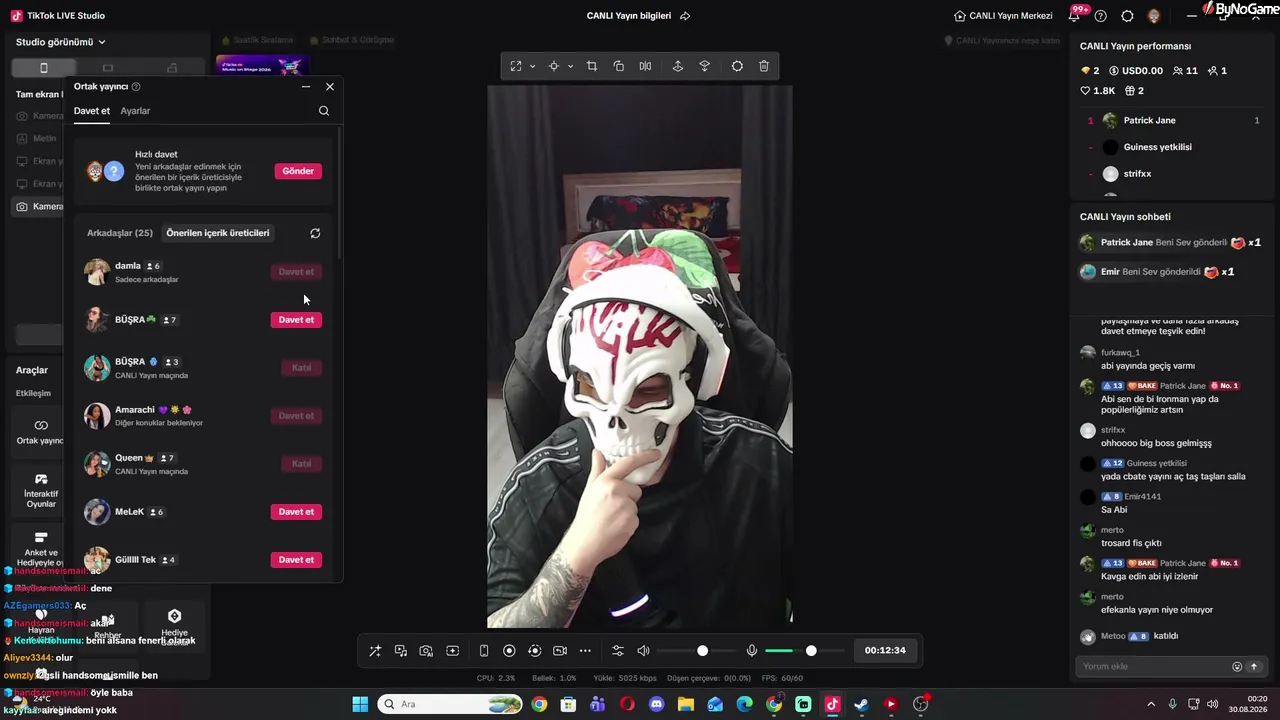
Task: Open the profile avatar in title bar
Action: coord(1154,16)
